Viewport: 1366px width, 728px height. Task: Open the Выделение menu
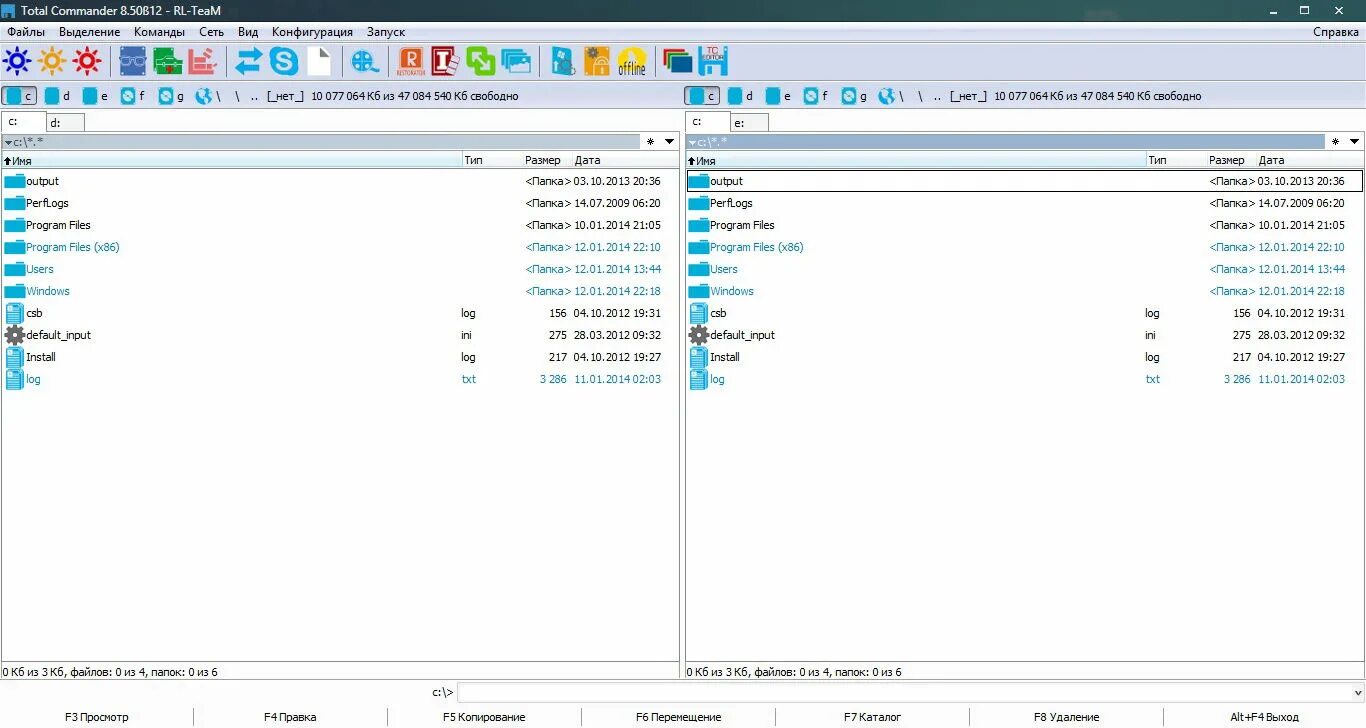coord(90,32)
